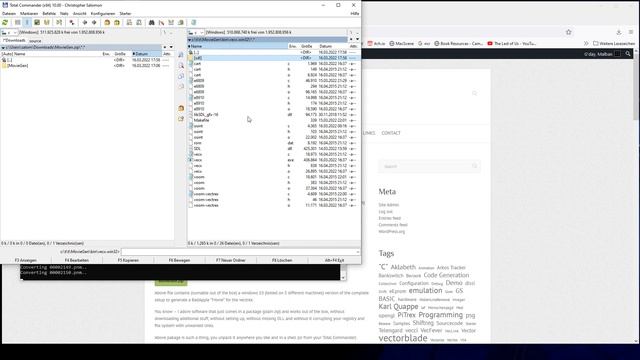The image size is (640, 360).
Task: Click the top icon in the middle strip
Action: tap(181, 55)
